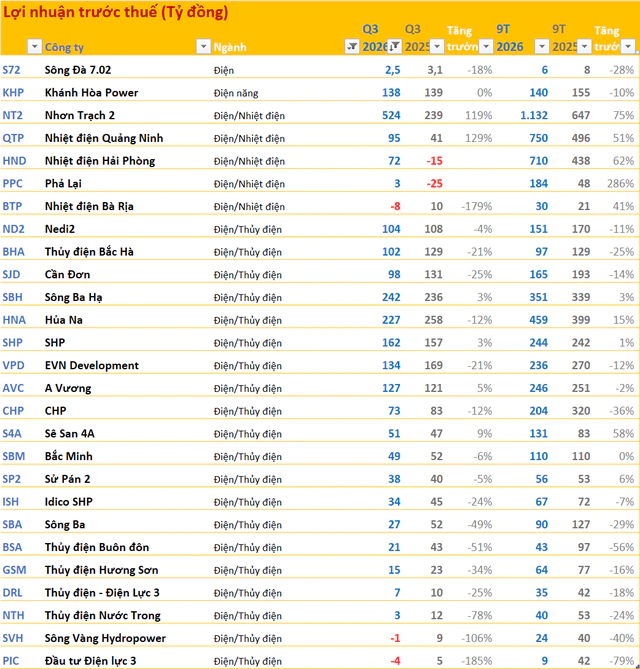Select Q3 2026 value 242 for SBH
The height and width of the screenshot is (669, 640).
391,297
